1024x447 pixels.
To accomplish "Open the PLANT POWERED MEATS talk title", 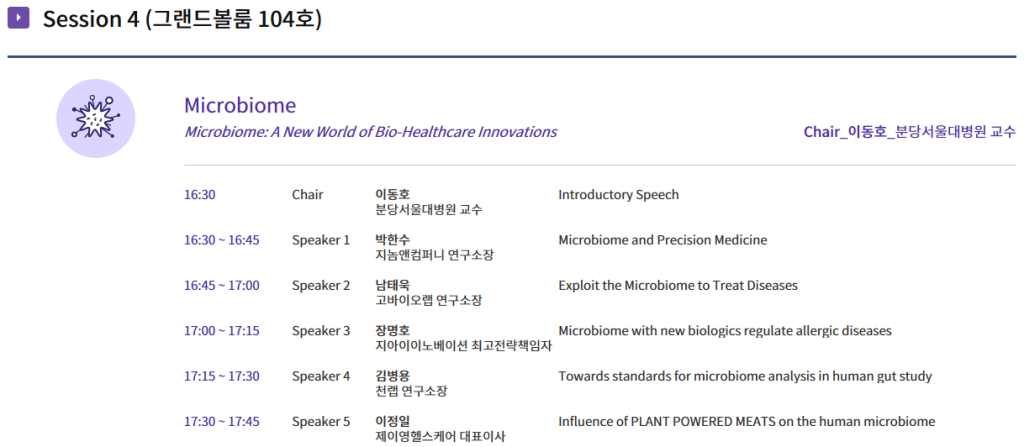I will (746, 422).
